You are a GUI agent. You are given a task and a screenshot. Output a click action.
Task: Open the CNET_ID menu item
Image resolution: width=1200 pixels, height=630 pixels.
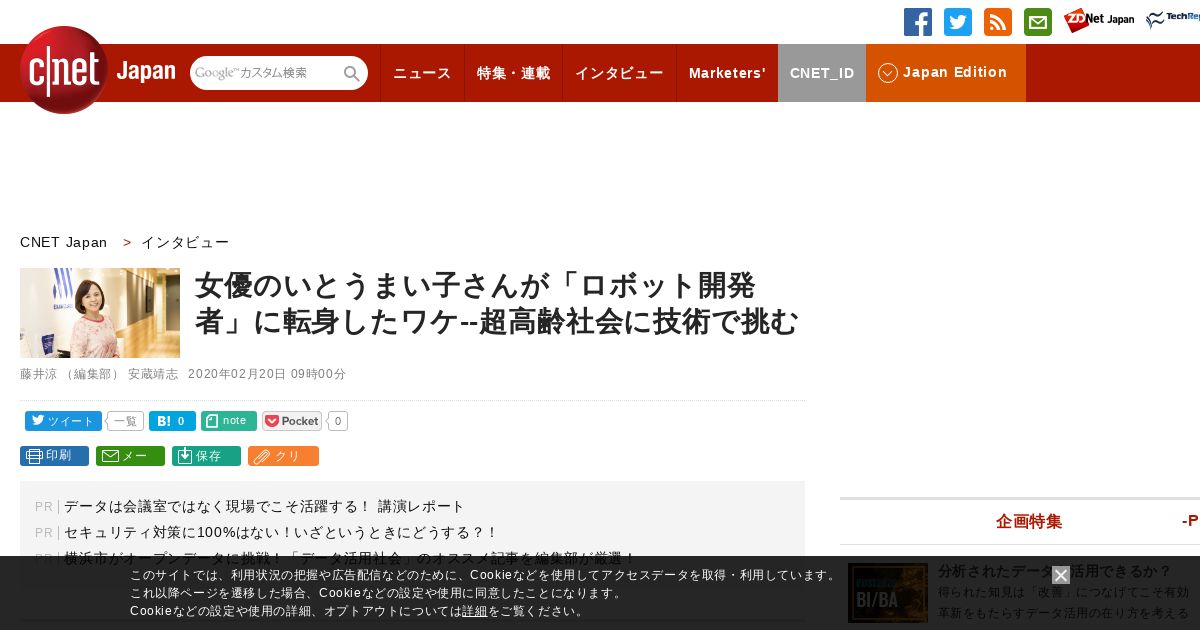[822, 73]
